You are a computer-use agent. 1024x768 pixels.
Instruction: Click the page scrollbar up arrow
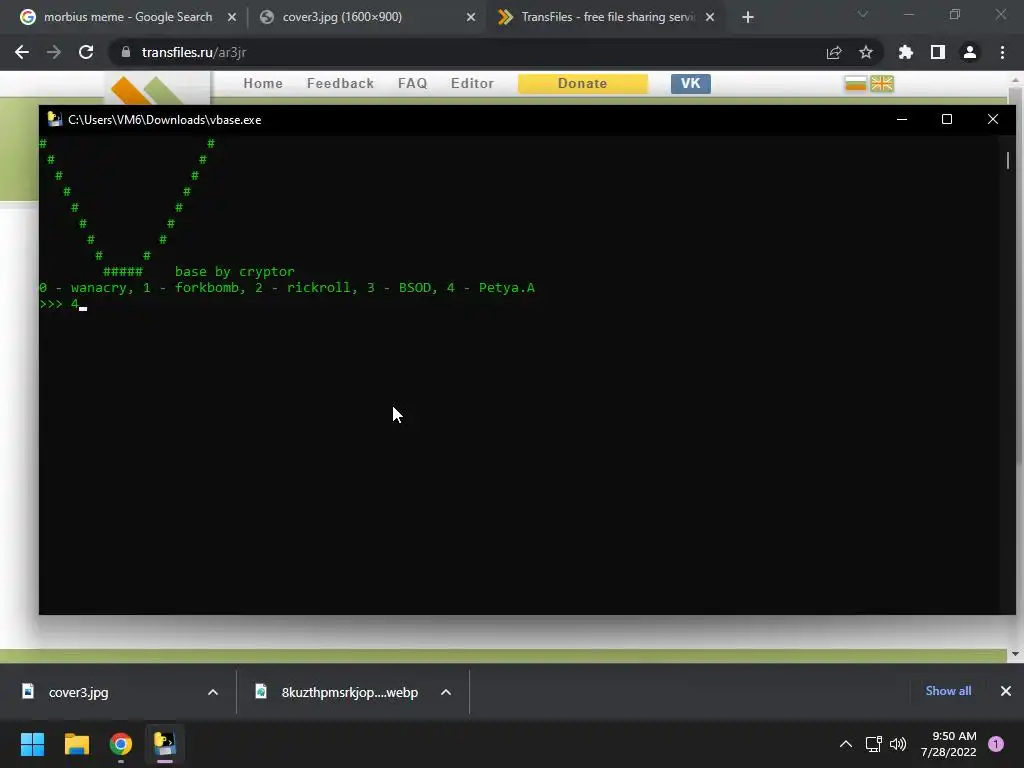(x=1015, y=80)
